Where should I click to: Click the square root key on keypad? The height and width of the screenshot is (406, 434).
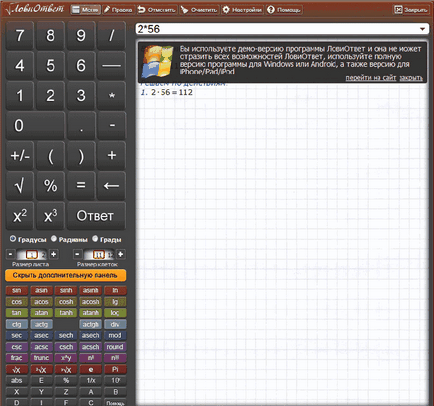(x=20, y=185)
